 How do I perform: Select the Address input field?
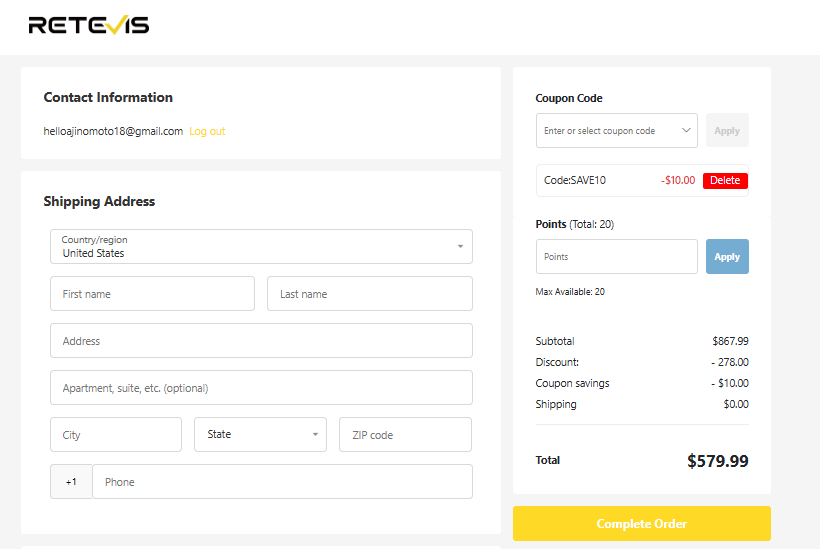click(x=261, y=341)
